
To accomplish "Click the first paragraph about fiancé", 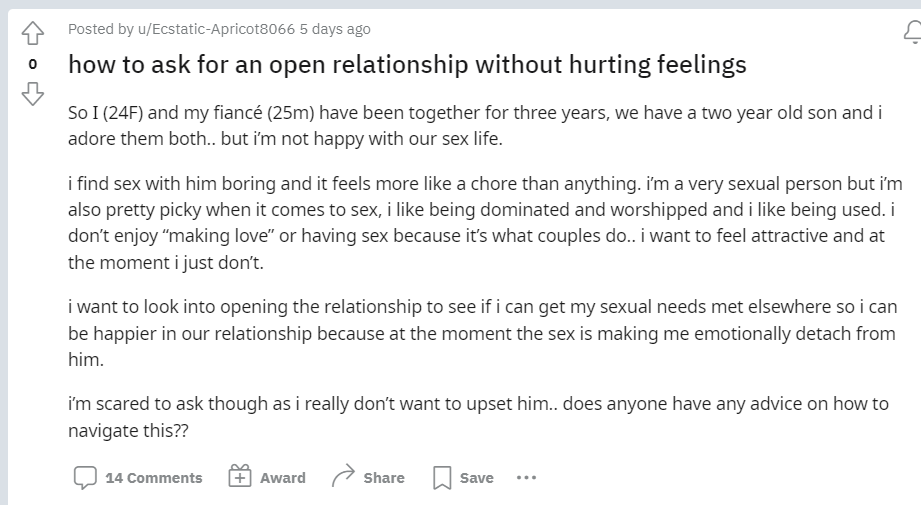I will coord(475,126).
